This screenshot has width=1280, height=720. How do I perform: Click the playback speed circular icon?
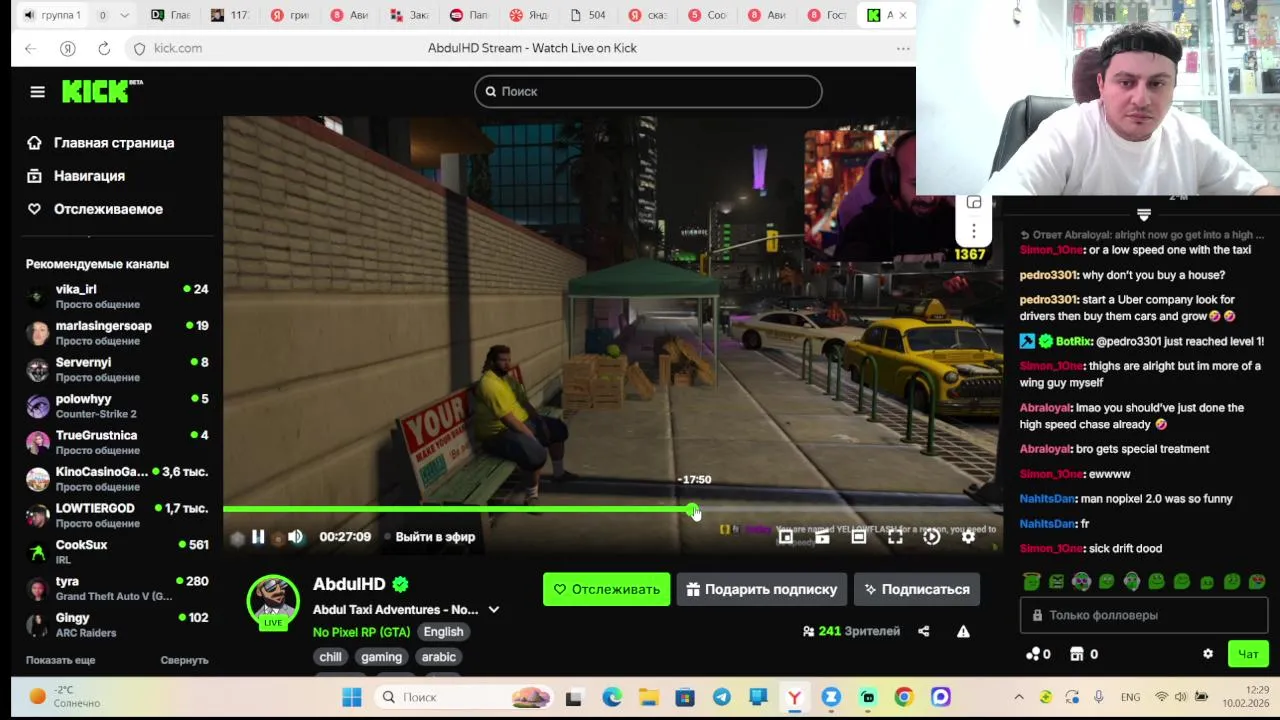pos(931,537)
